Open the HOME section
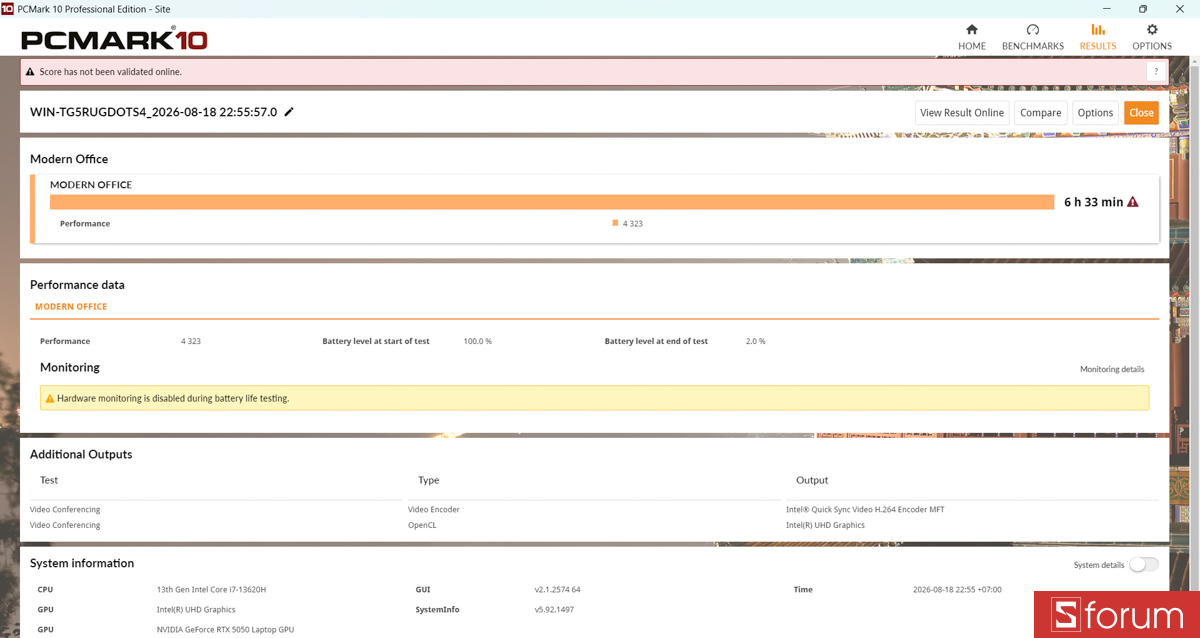 coord(972,37)
